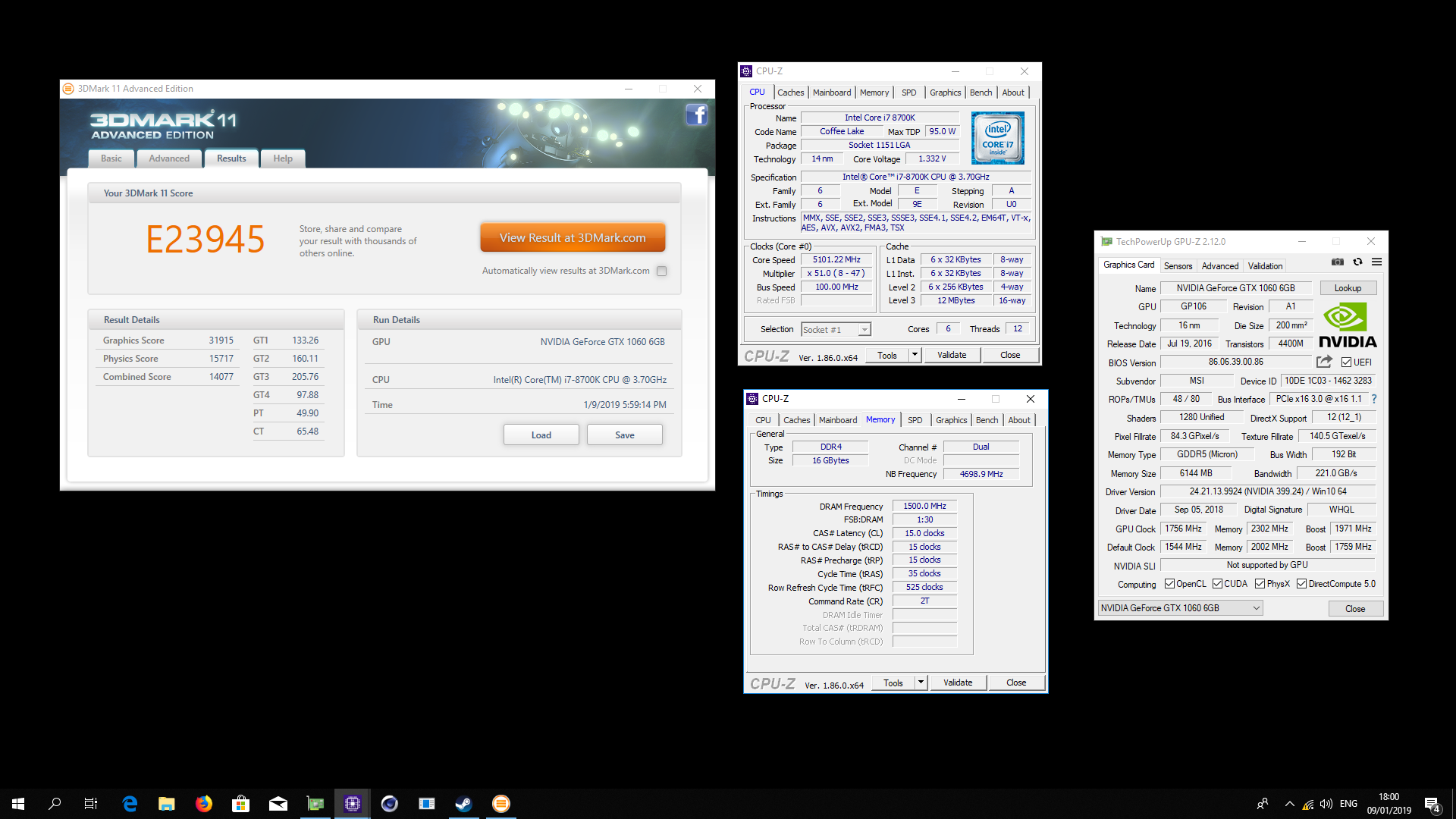Switch to the Basic tab in 3DMark 11
Image resolution: width=1456 pixels, height=819 pixels.
(x=111, y=158)
